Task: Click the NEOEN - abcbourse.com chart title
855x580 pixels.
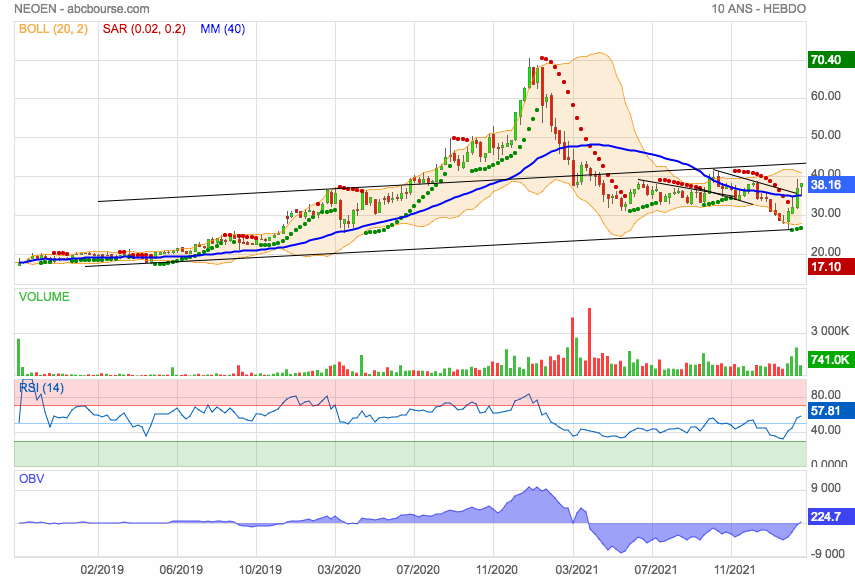Action: pyautogui.click(x=82, y=9)
